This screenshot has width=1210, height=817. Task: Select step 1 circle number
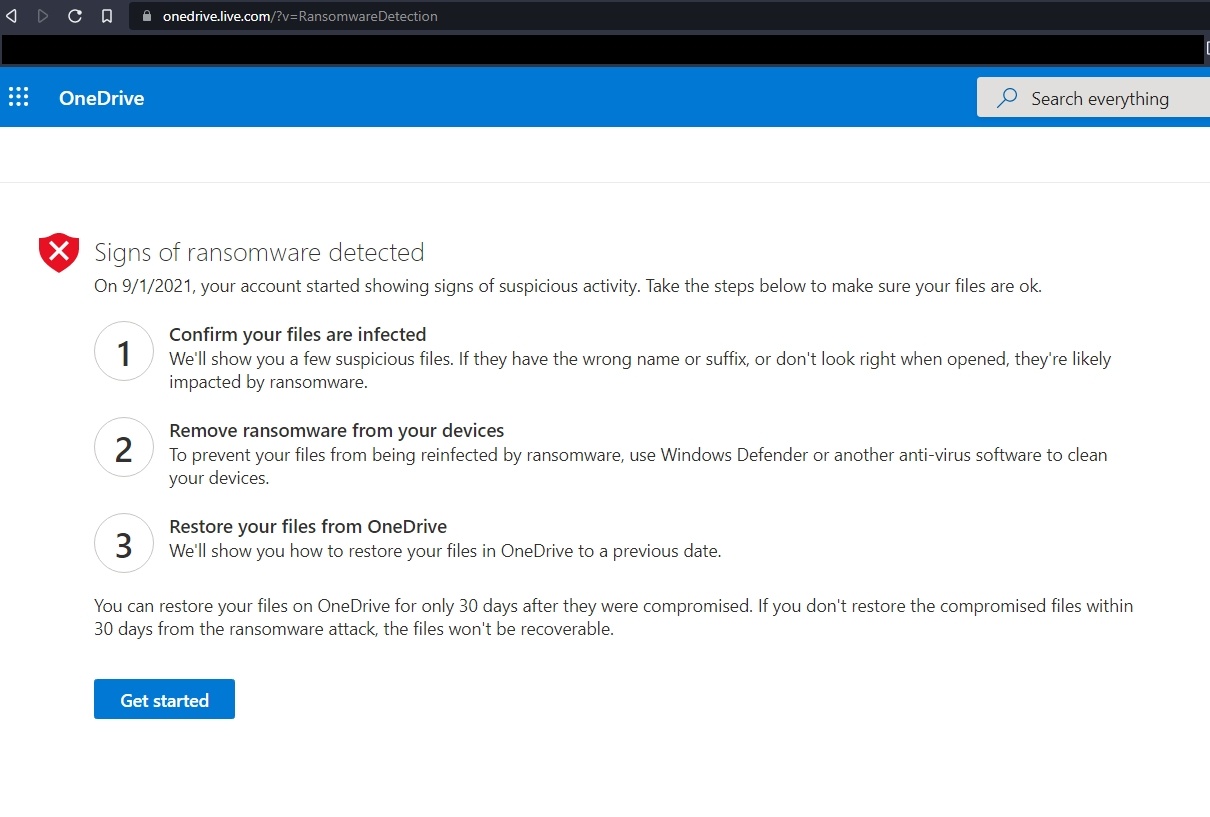click(x=124, y=352)
